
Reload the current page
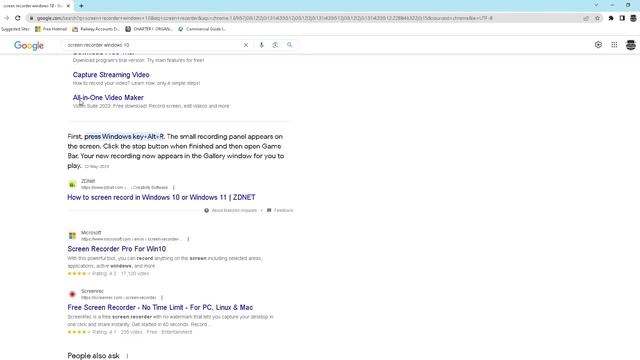(x=18, y=18)
